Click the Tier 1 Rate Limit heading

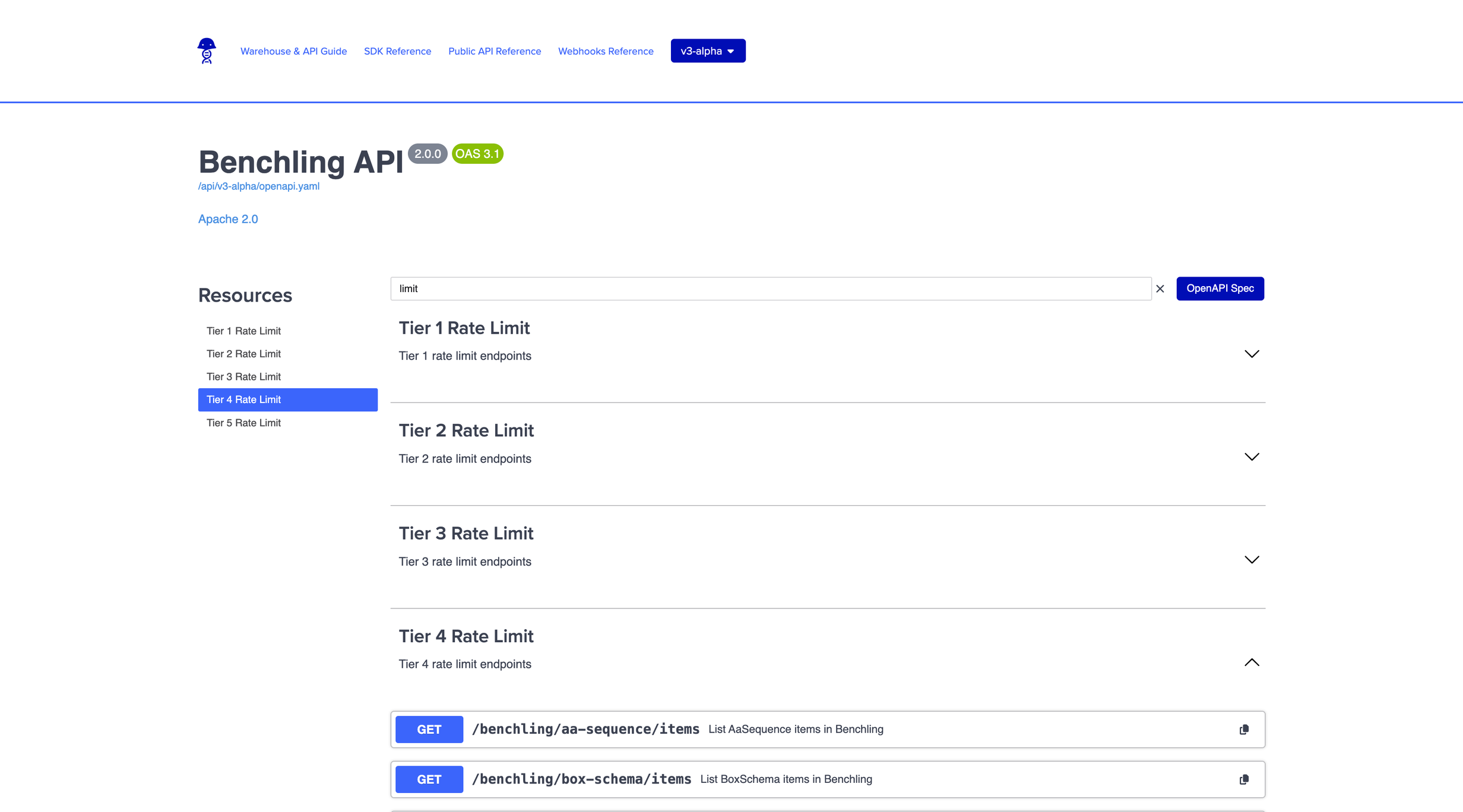coord(464,328)
